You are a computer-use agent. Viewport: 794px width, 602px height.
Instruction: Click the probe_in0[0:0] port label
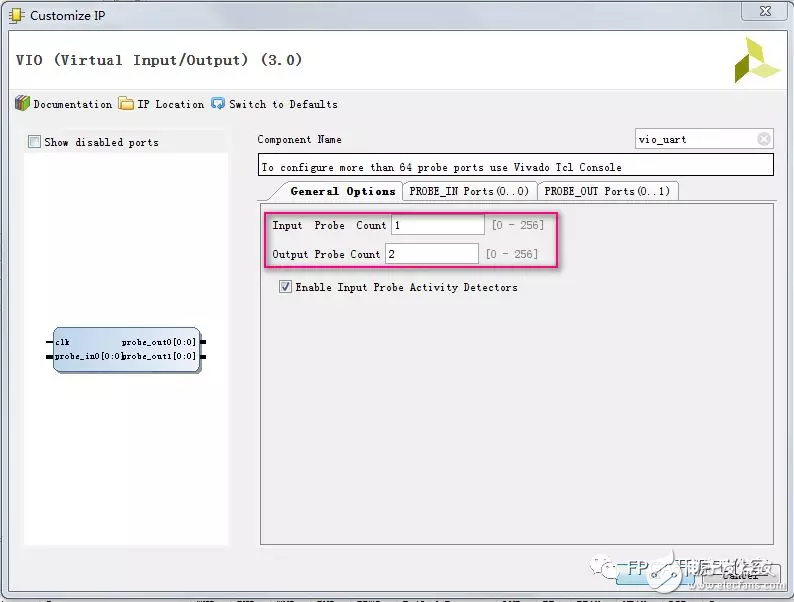88,356
